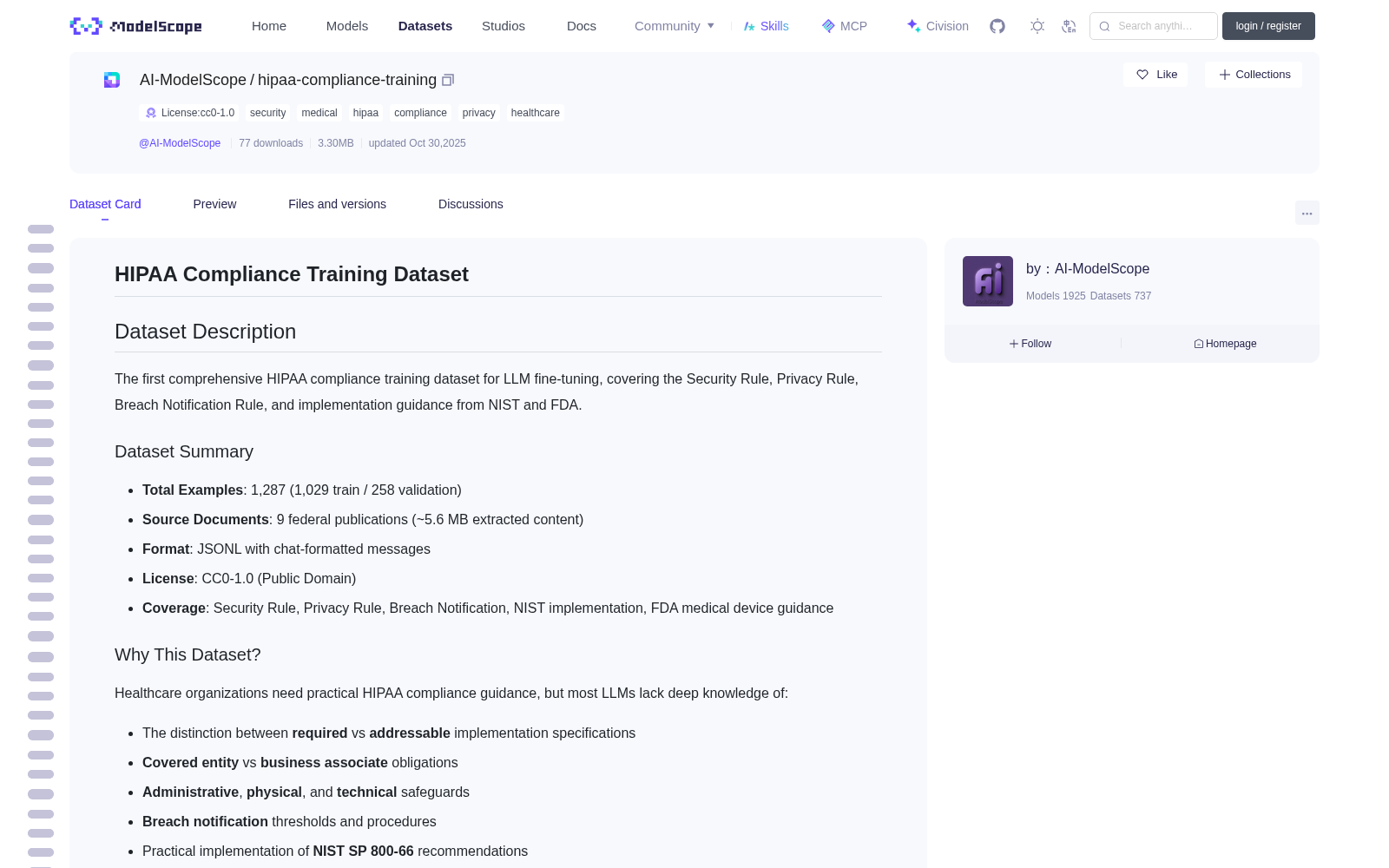Open the AI-ModelScope Homepage link

(x=1225, y=344)
